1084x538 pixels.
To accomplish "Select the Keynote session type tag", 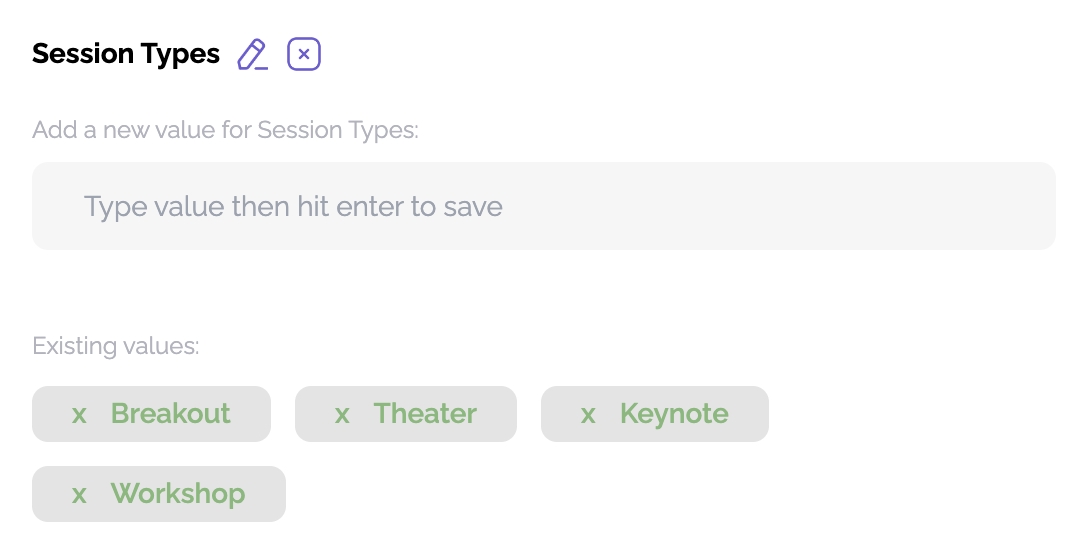I will pyautogui.click(x=674, y=414).
